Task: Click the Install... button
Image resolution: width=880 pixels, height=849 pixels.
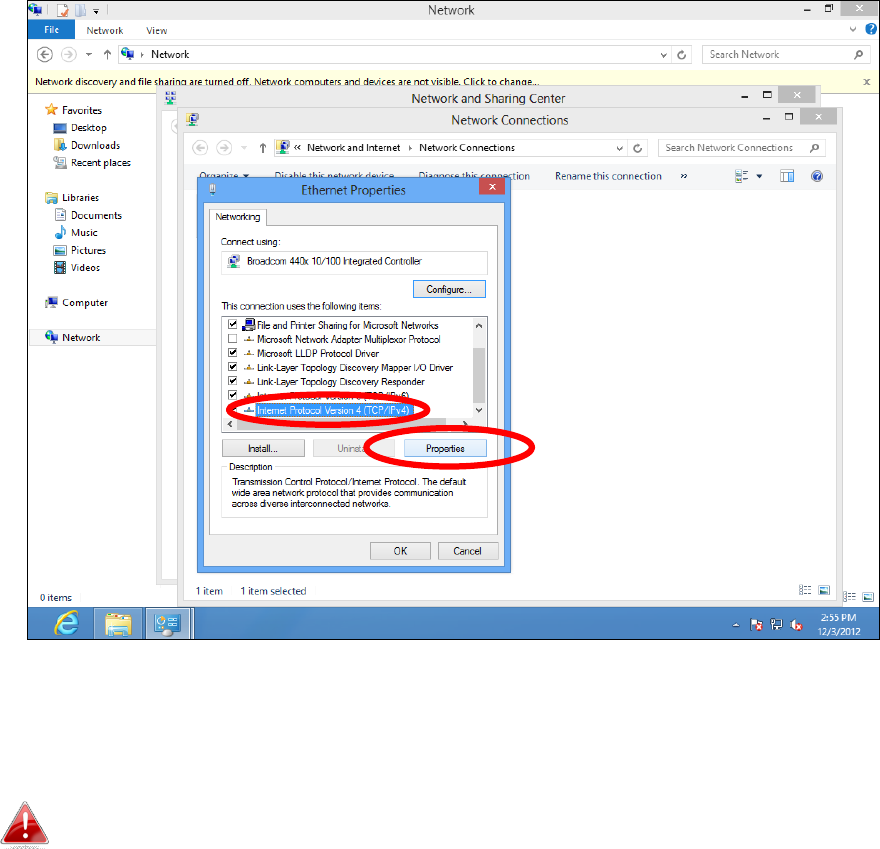Action: point(263,448)
